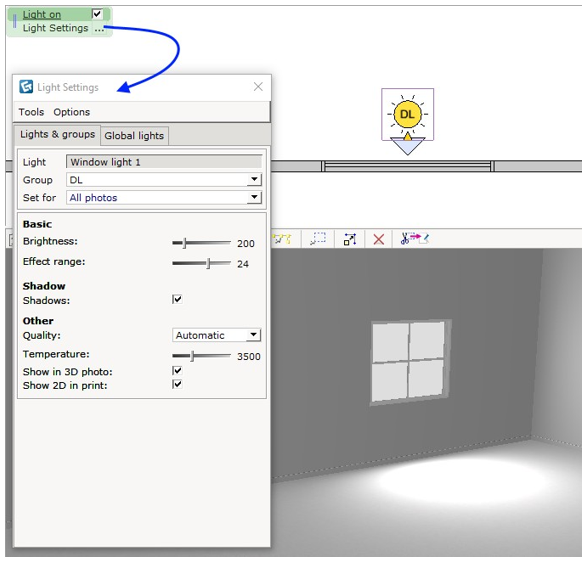
Task: Click the scale selection tool icon
Action: pyautogui.click(x=350, y=239)
